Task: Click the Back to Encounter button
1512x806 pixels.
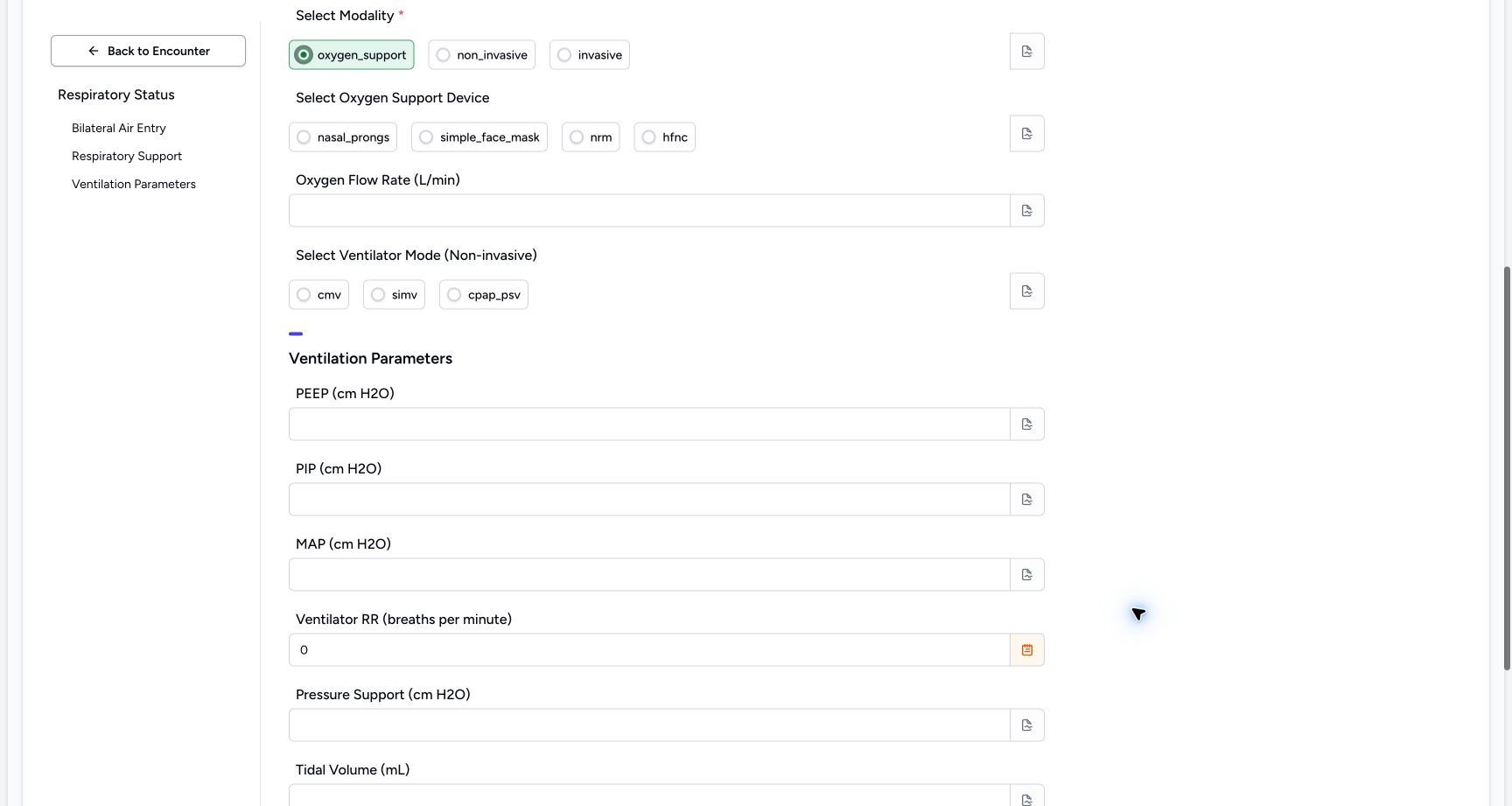Action: pyautogui.click(x=148, y=51)
